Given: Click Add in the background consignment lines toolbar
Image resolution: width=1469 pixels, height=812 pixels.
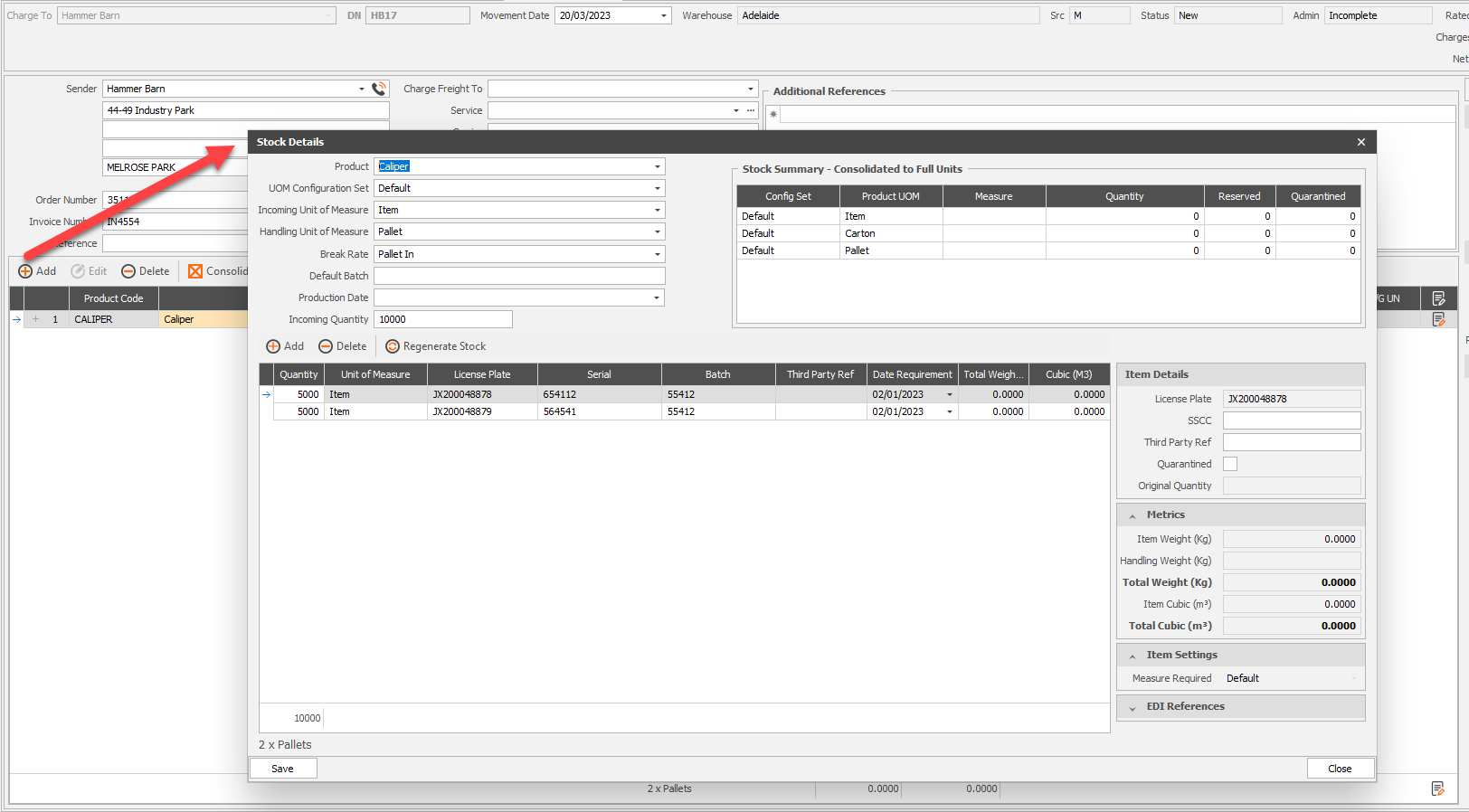Looking at the screenshot, I should [37, 271].
